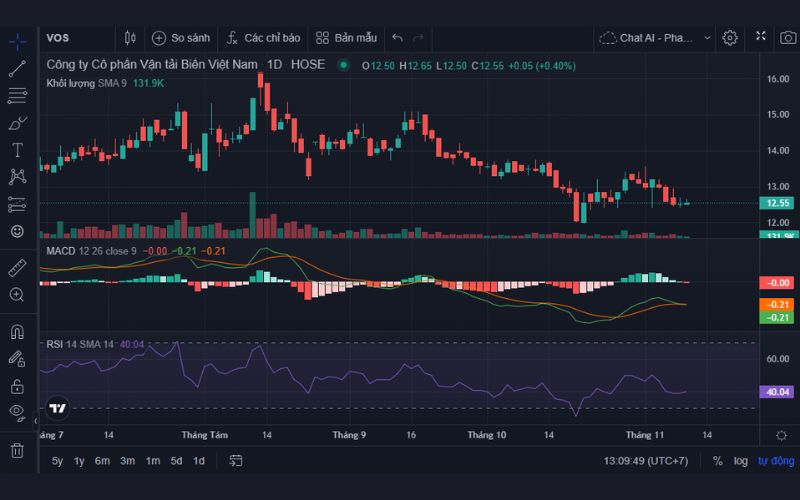Open chart settings gear icon
Image resolution: width=800 pixels, height=500 pixels.
(730, 38)
